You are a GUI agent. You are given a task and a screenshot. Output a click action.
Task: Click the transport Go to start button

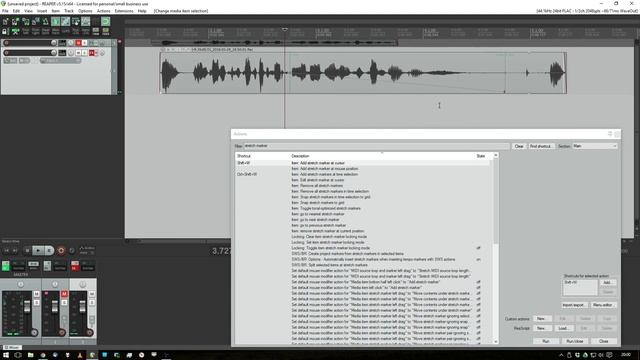pos(6,250)
